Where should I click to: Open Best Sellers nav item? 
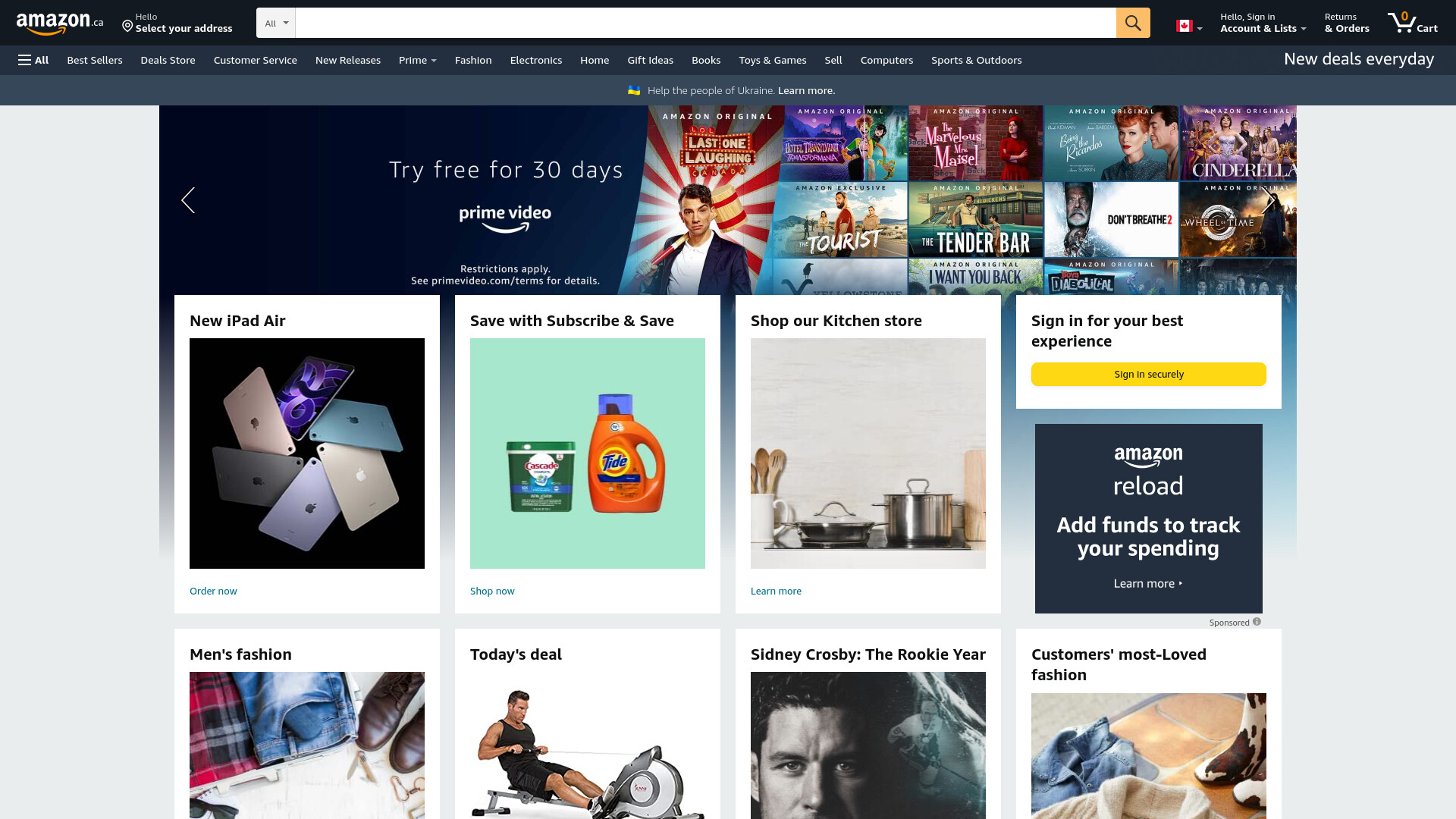pos(95,60)
